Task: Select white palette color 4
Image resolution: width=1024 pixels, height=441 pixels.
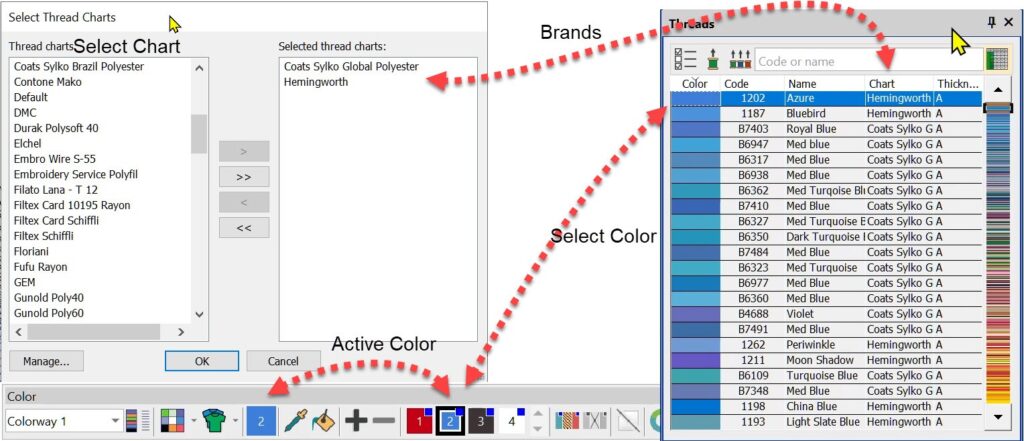Action: (x=513, y=421)
